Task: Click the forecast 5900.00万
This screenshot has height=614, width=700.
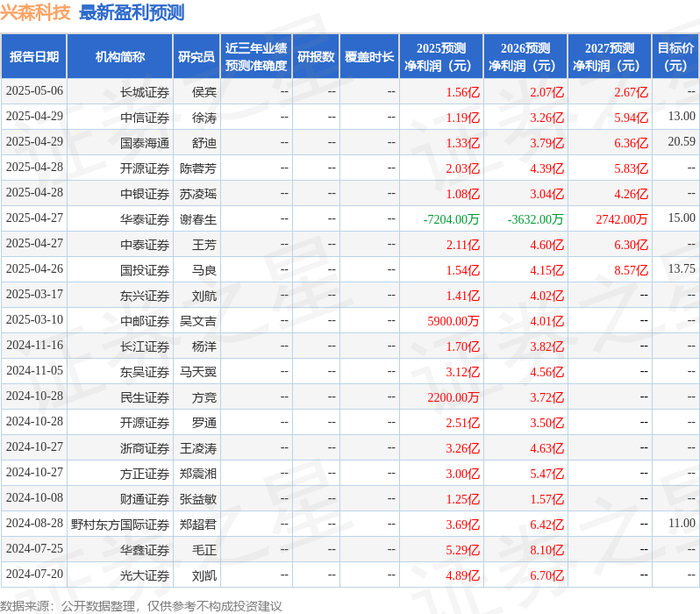Action: click(454, 321)
